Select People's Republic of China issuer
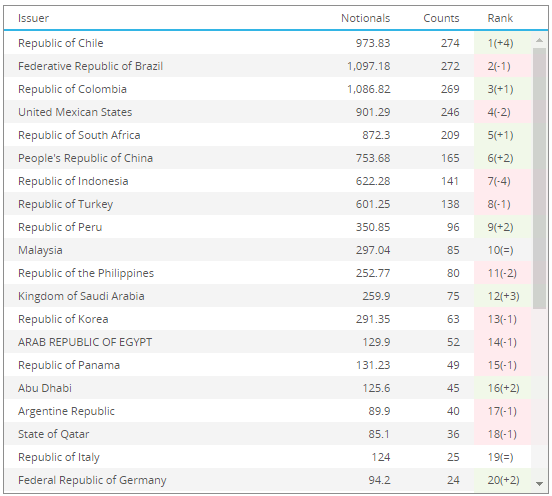 click(86, 158)
